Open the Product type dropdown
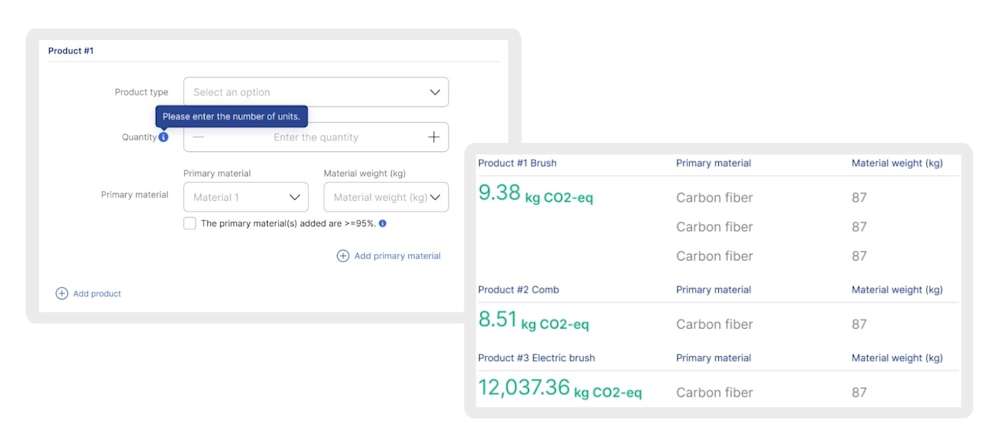The width and height of the screenshot is (1000, 447). click(x=316, y=92)
